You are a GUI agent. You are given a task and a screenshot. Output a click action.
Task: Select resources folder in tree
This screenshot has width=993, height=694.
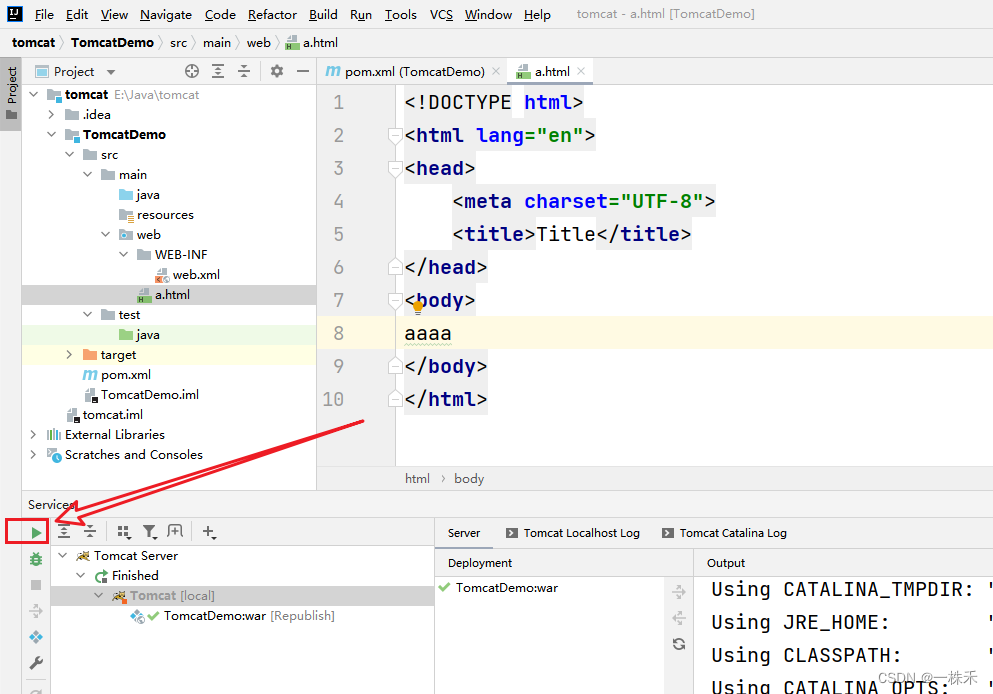[x=165, y=215]
